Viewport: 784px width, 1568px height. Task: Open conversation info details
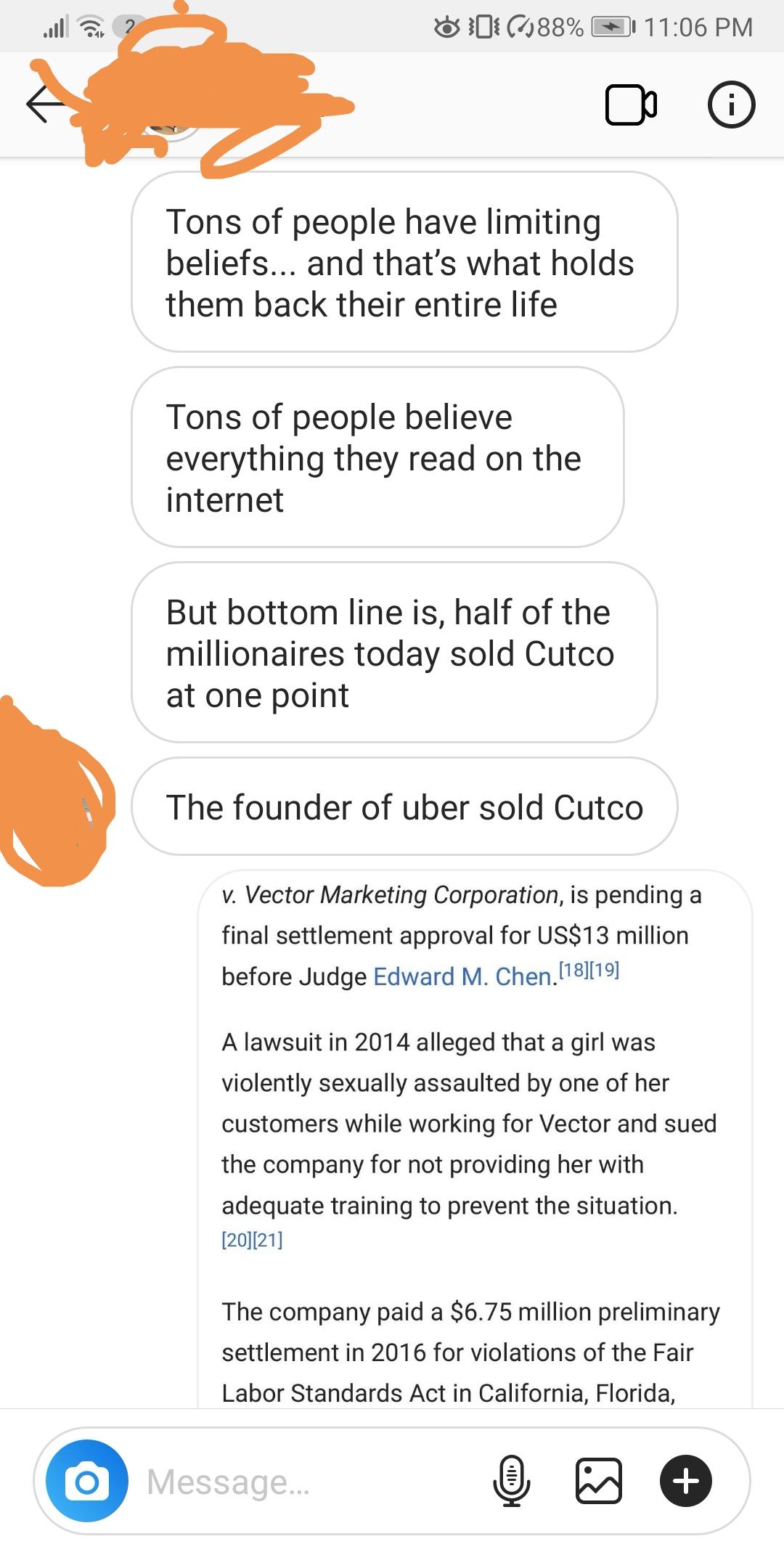[x=731, y=105]
